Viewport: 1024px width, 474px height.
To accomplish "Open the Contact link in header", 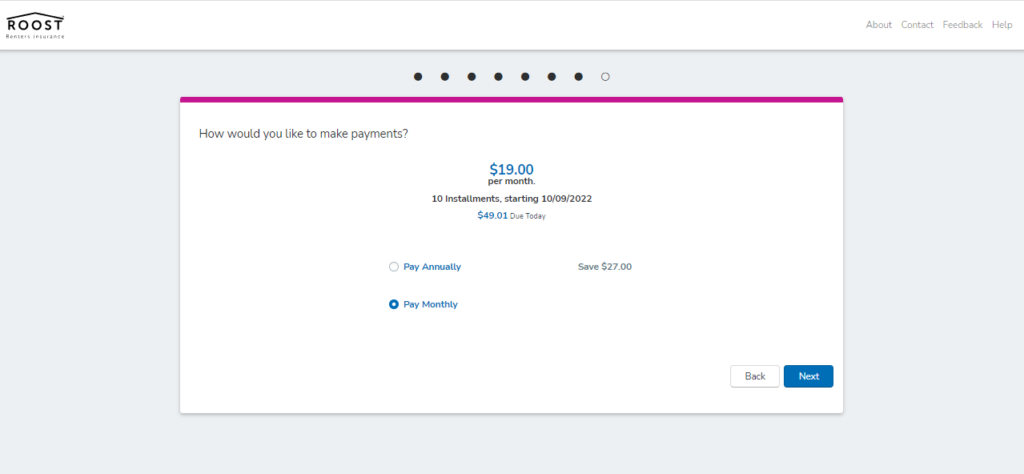I will click(917, 25).
